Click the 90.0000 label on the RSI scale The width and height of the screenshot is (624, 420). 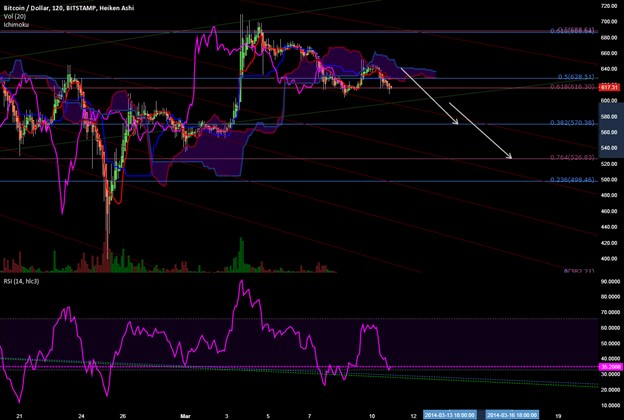pos(610,281)
